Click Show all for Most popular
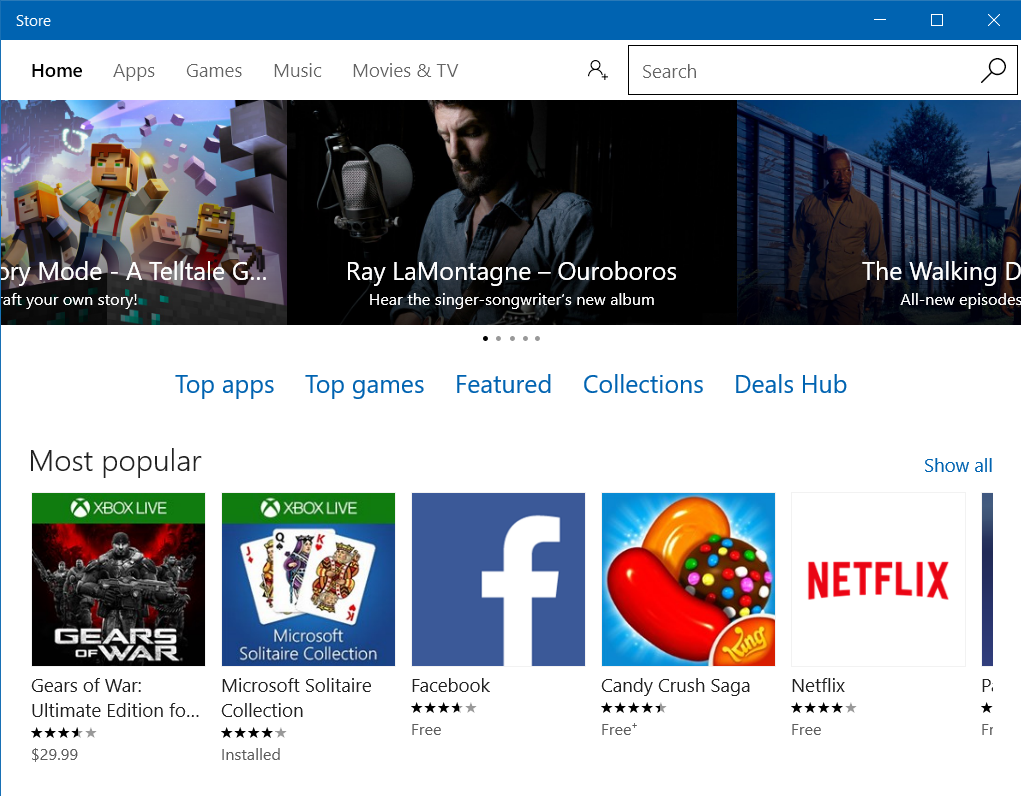The image size is (1021, 796). click(x=958, y=465)
